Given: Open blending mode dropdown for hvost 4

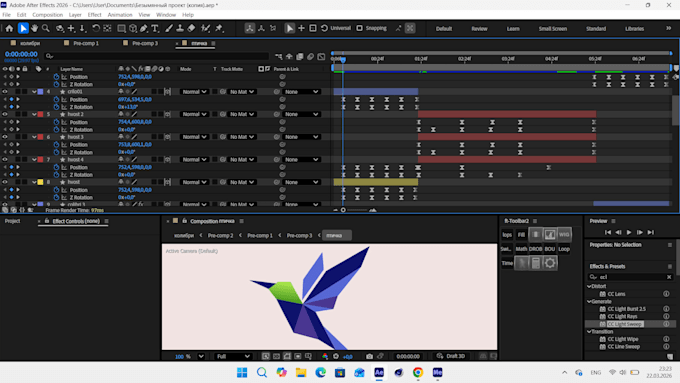Looking at the screenshot, I should (x=194, y=159).
